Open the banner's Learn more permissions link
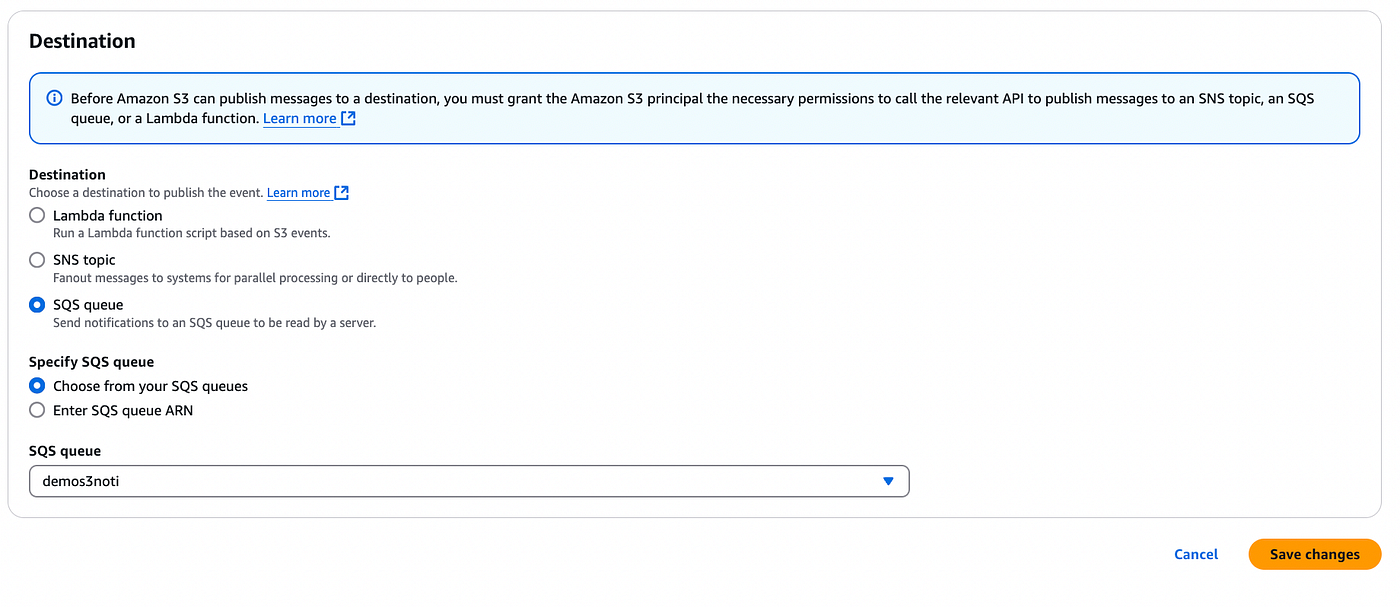The height and width of the screenshot is (607, 1400). click(x=300, y=118)
